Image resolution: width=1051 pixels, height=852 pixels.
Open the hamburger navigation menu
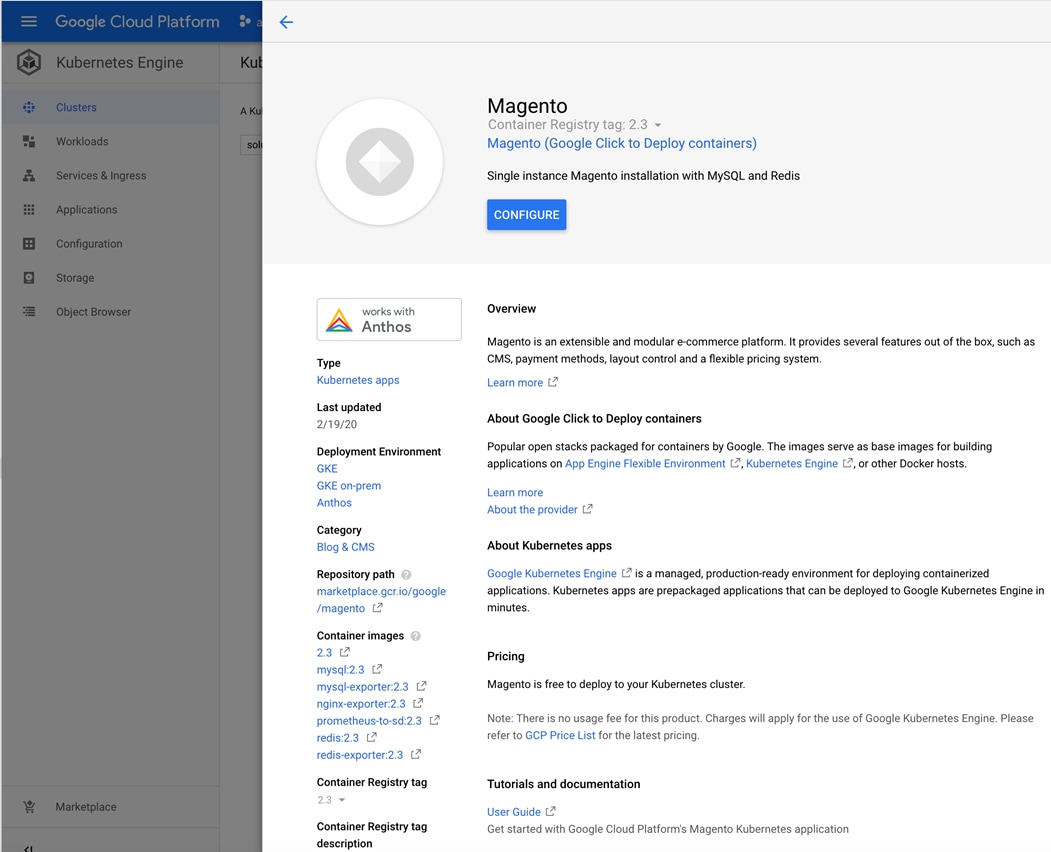pyautogui.click(x=29, y=21)
